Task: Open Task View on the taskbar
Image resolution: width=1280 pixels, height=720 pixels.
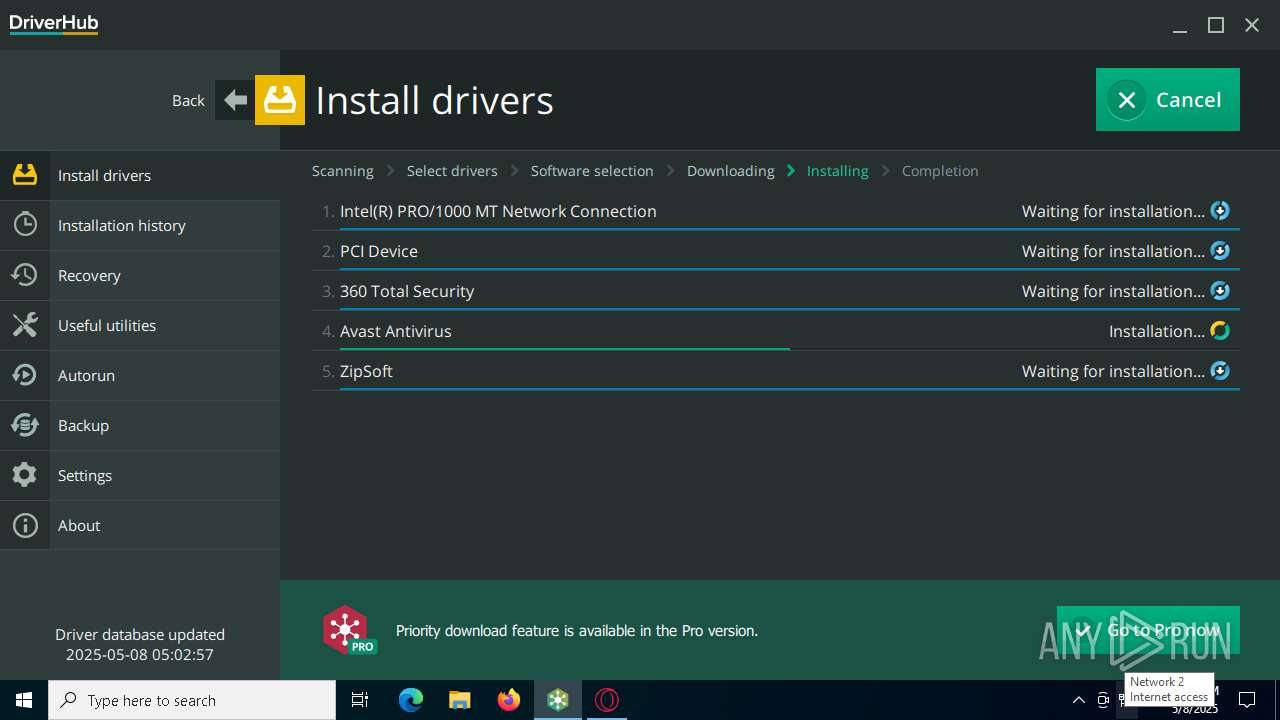Action: click(x=360, y=700)
